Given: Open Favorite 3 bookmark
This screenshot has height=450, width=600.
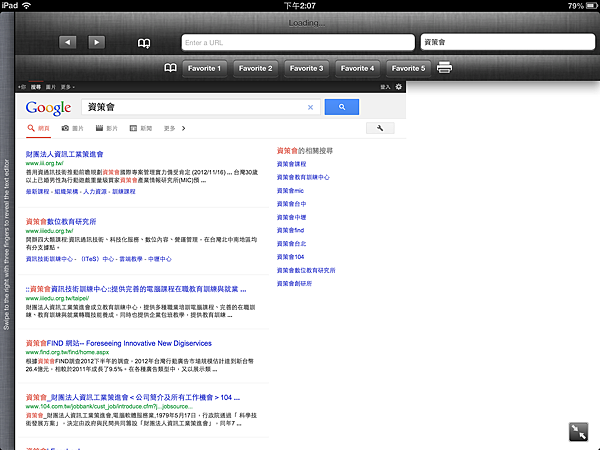Looking at the screenshot, I should [x=307, y=68].
